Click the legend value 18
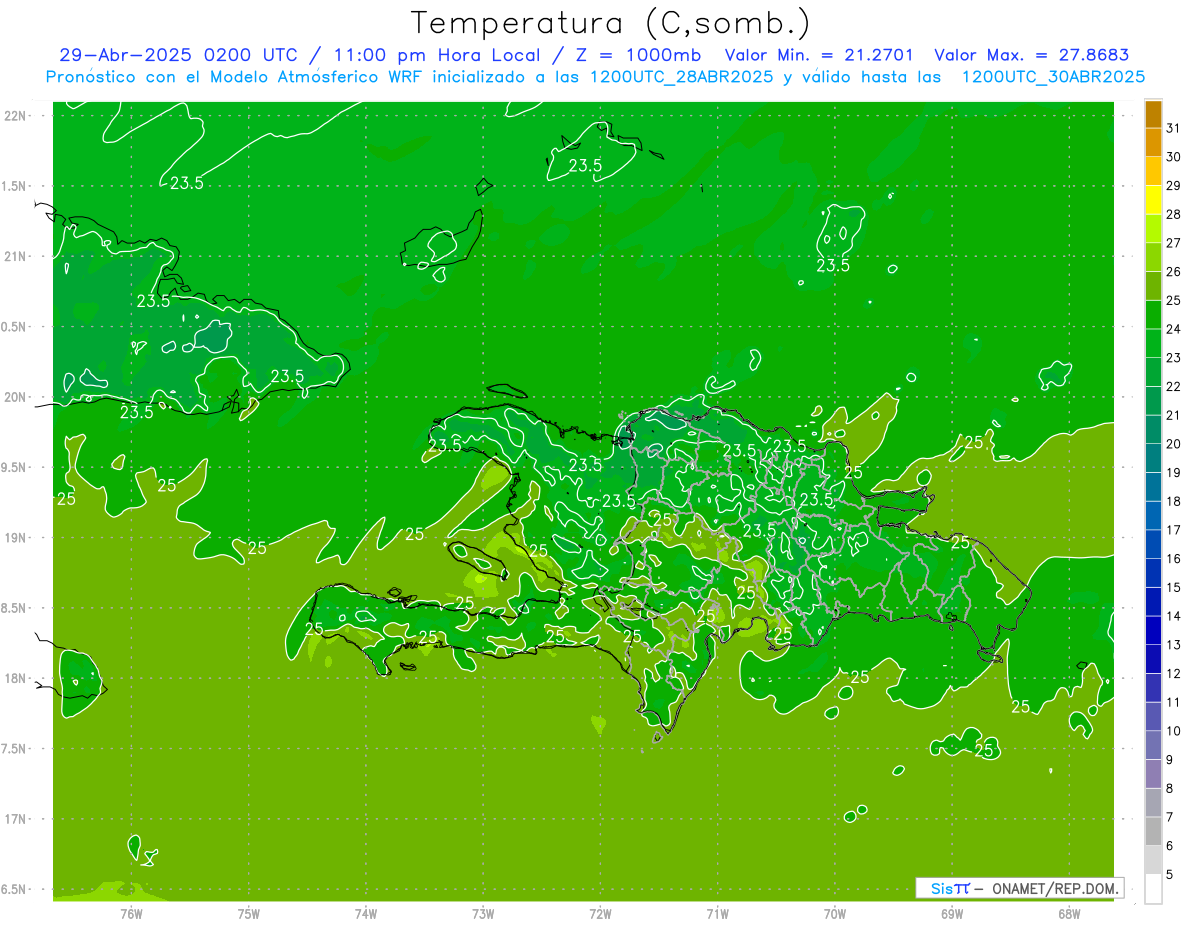 (x=1173, y=501)
